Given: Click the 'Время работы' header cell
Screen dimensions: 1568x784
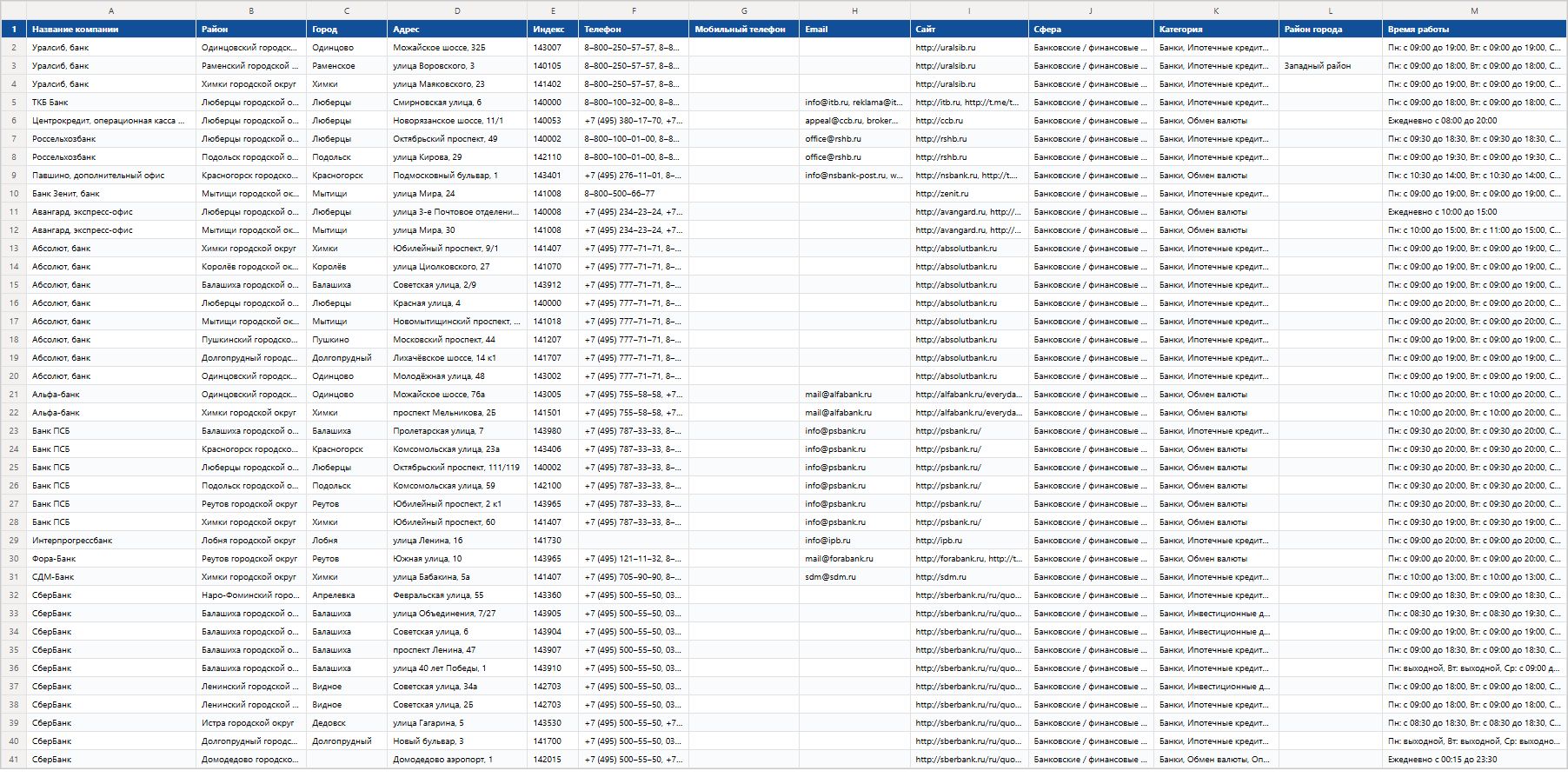Looking at the screenshot, I should pyautogui.click(x=1474, y=30).
